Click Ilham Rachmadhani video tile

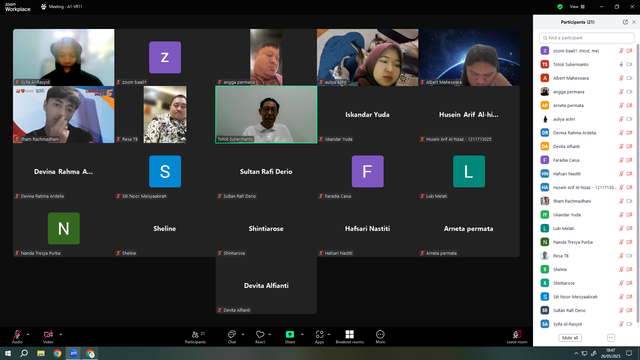tap(64, 114)
